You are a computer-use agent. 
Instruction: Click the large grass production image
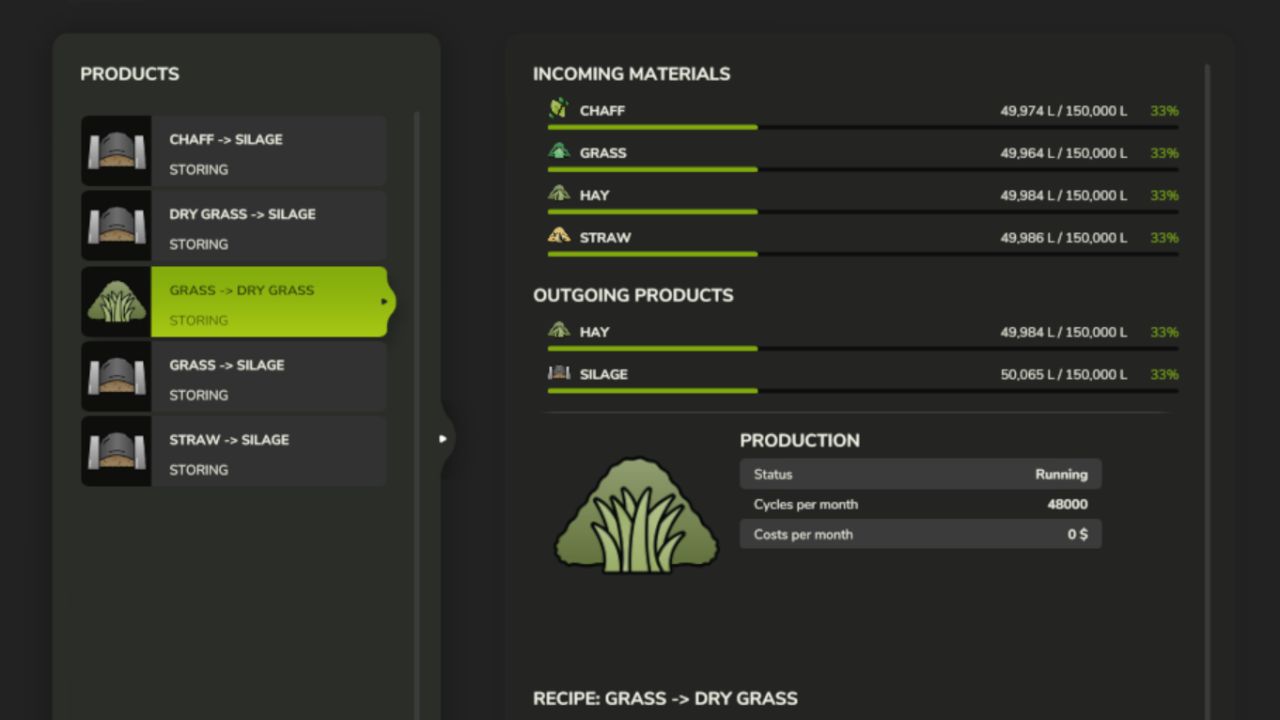(x=636, y=516)
